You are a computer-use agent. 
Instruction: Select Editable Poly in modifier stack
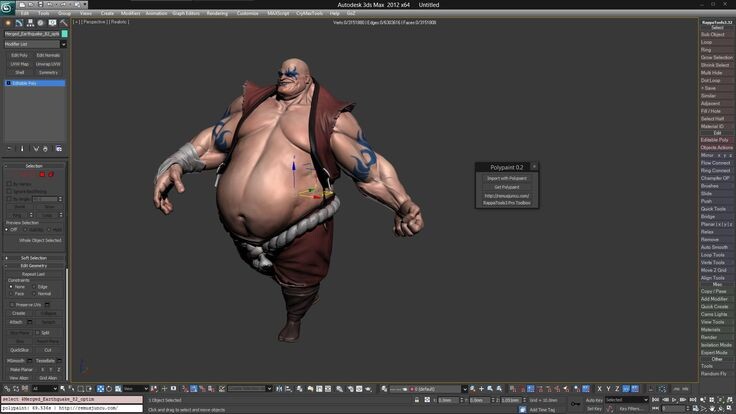click(x=35, y=83)
